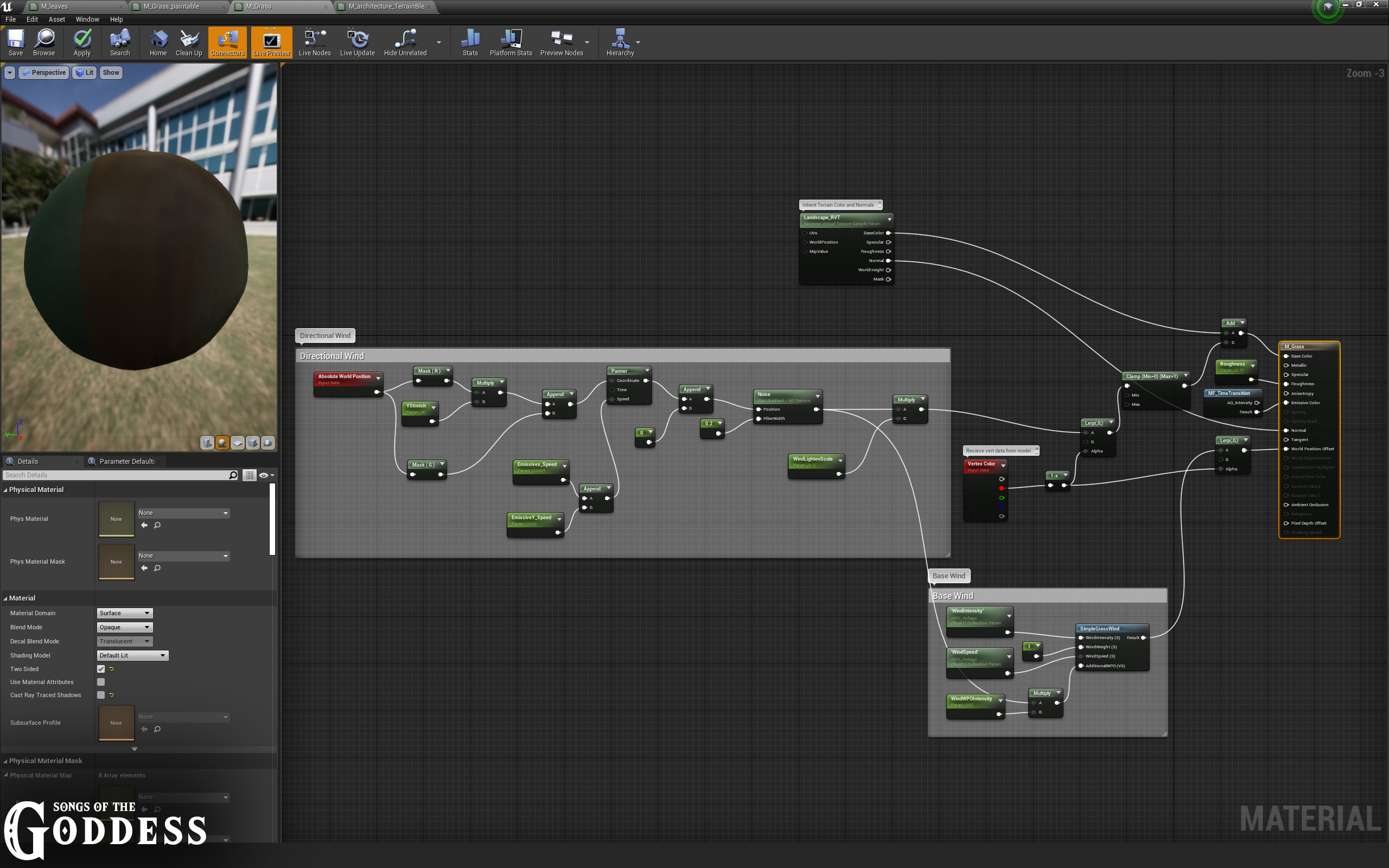
Task: Click the Show viewport button
Action: pyautogui.click(x=111, y=72)
